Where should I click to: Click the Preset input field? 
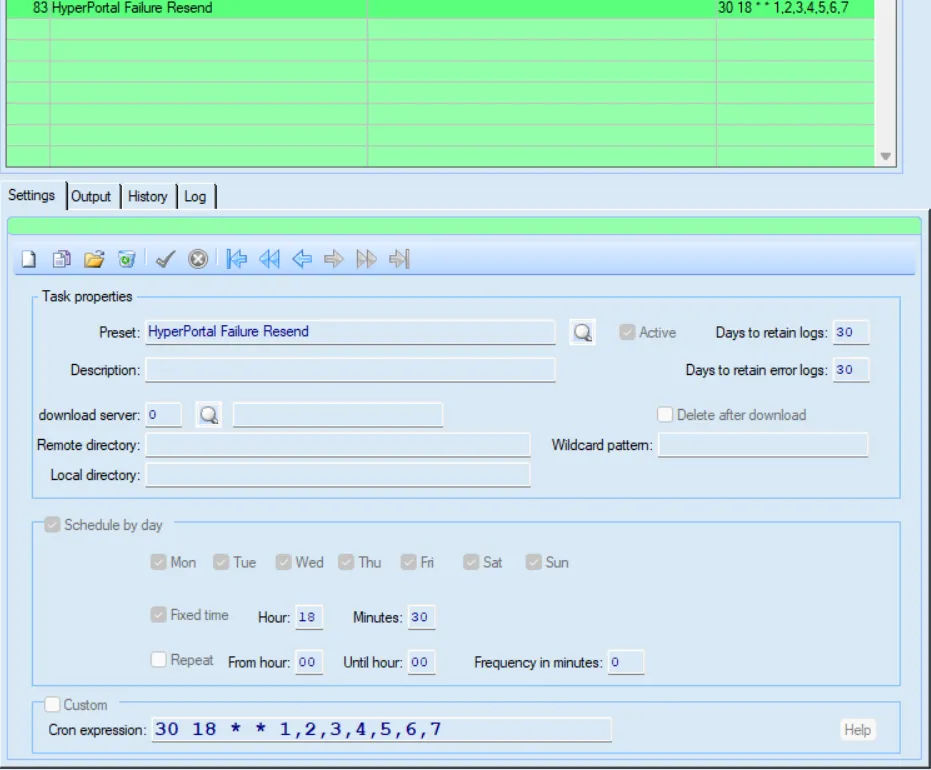pyautogui.click(x=350, y=332)
